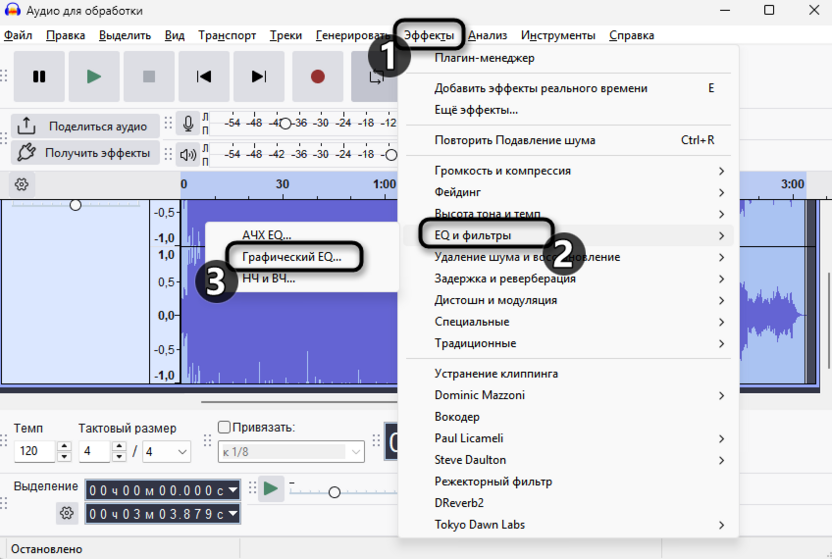This screenshot has width=832, height=559.
Task: Adjust track pan slider knob
Action: pos(75,205)
